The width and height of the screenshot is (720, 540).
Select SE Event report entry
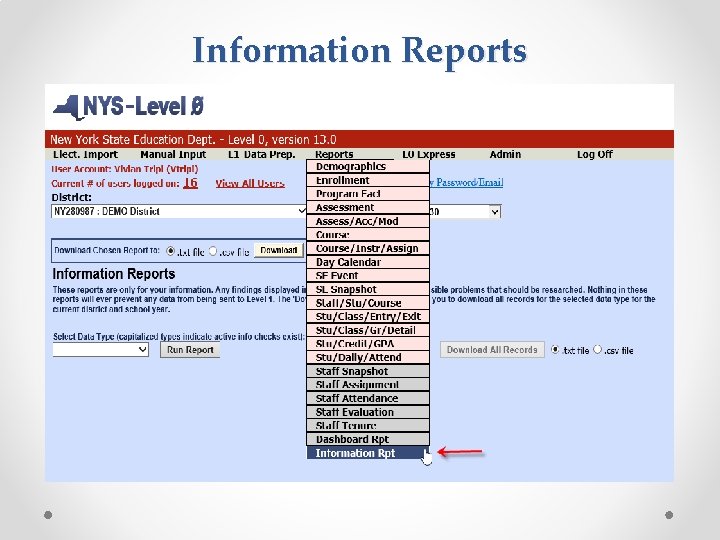[368, 276]
